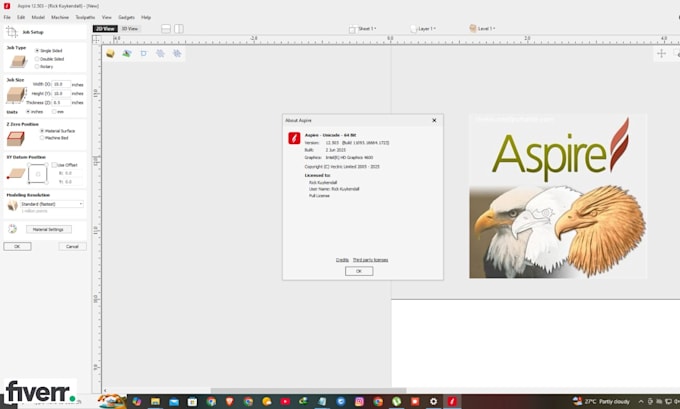Open the Brave browser from the taskbar

(229, 402)
